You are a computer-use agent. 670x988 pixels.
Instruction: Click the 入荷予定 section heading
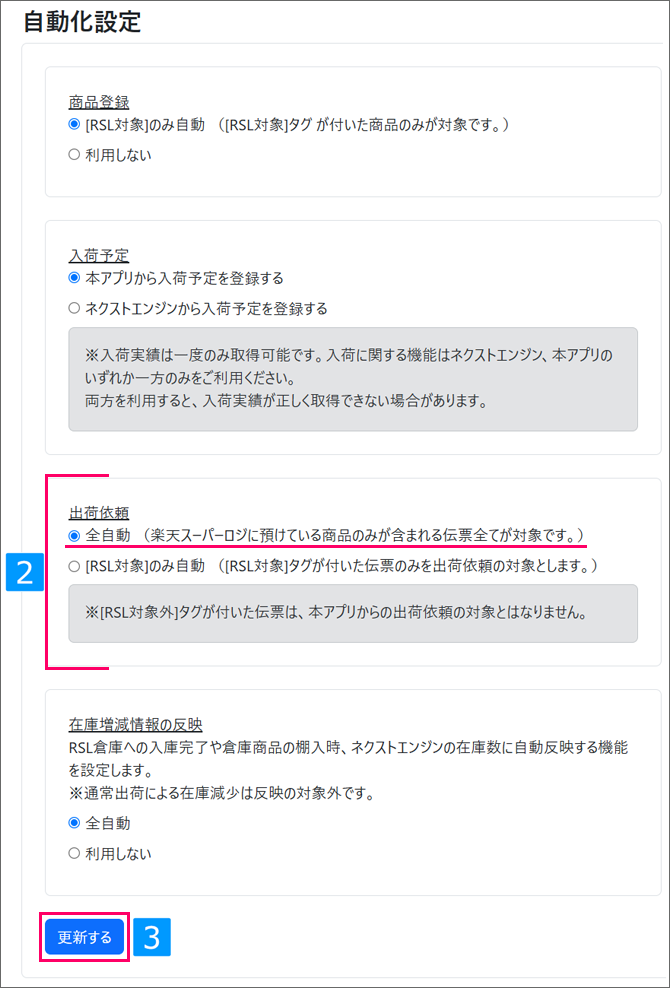tap(99, 255)
